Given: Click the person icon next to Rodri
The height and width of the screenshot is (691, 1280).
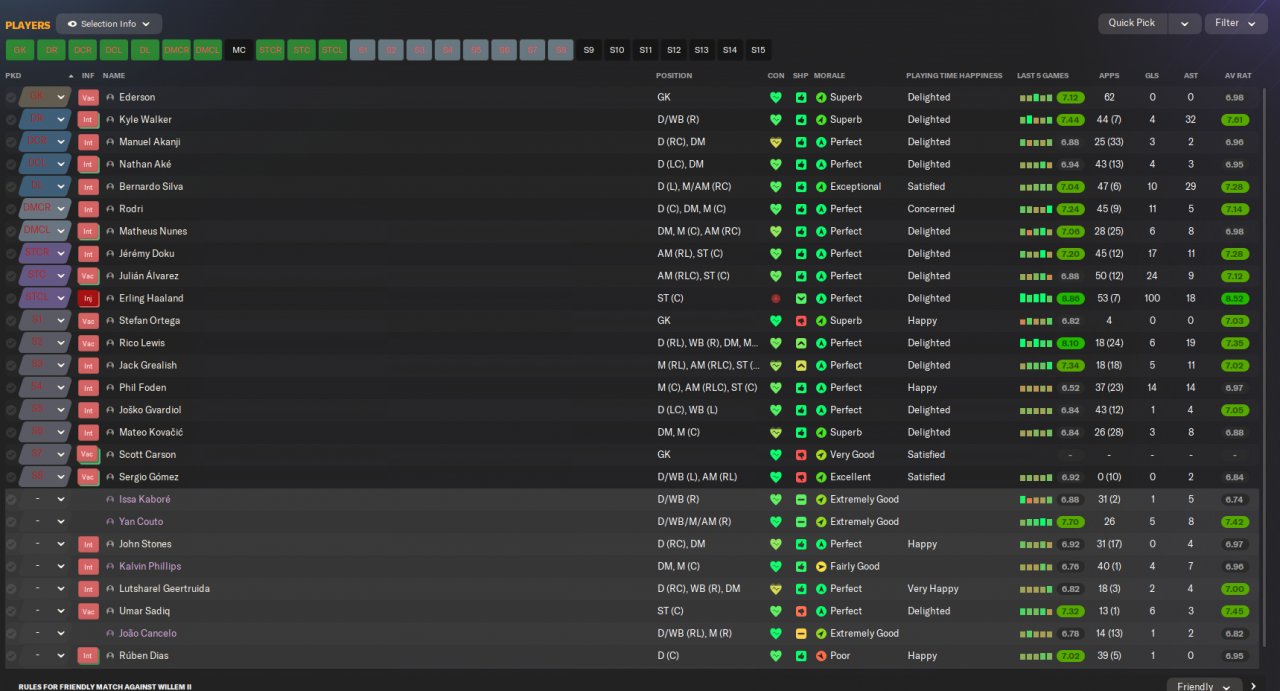Looking at the screenshot, I should (x=110, y=209).
